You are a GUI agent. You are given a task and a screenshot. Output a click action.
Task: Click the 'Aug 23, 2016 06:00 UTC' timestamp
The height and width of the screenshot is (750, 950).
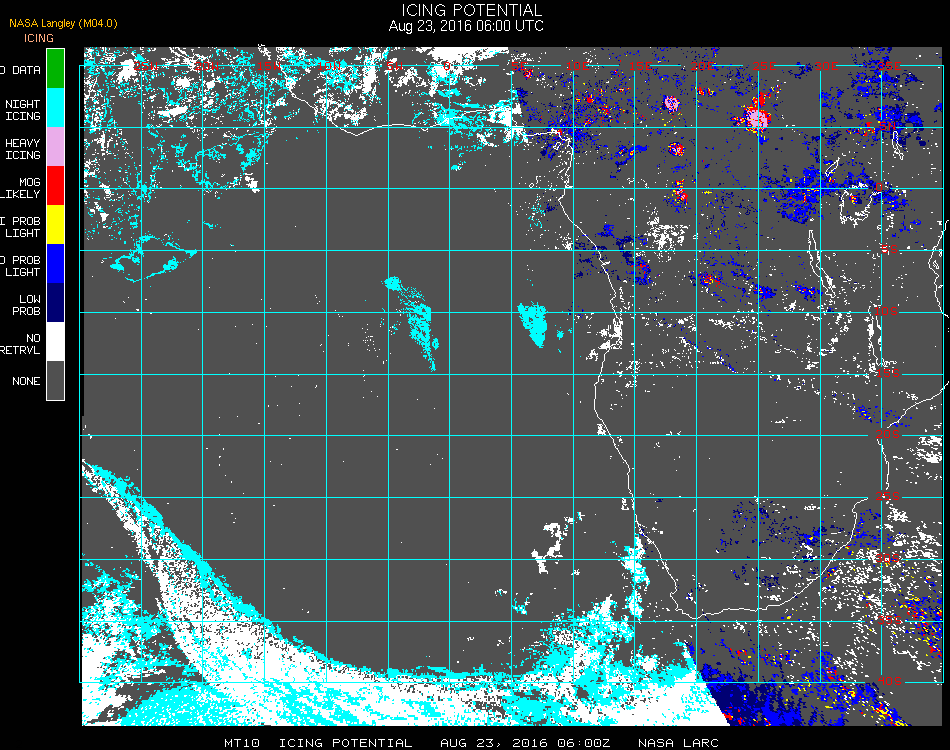point(466,26)
